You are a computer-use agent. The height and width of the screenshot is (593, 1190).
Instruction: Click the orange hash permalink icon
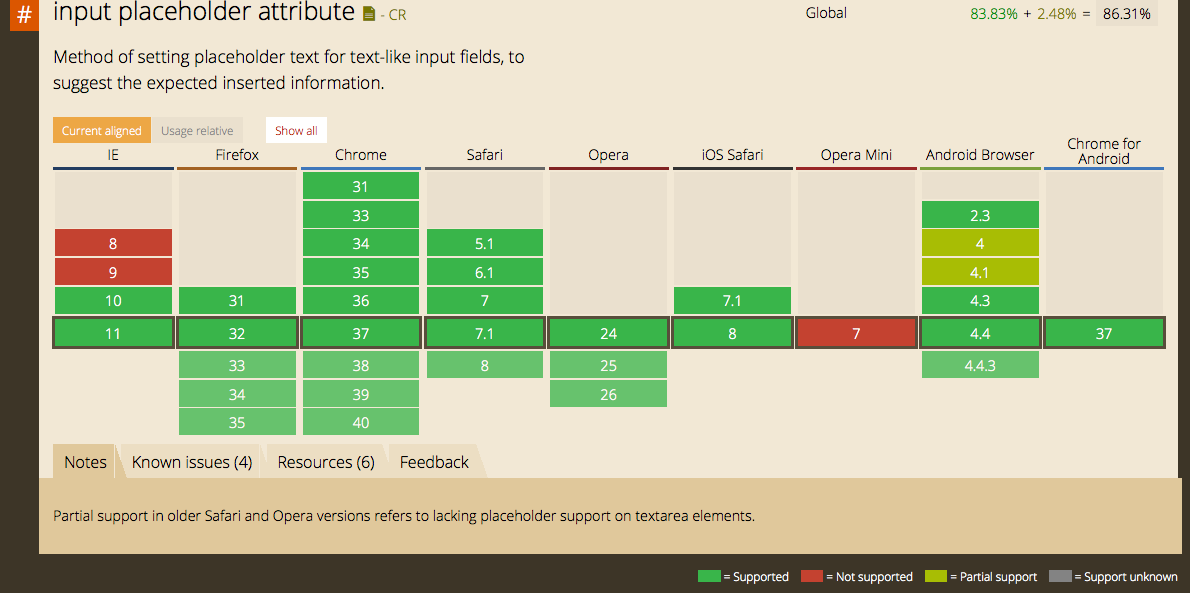[x=24, y=14]
